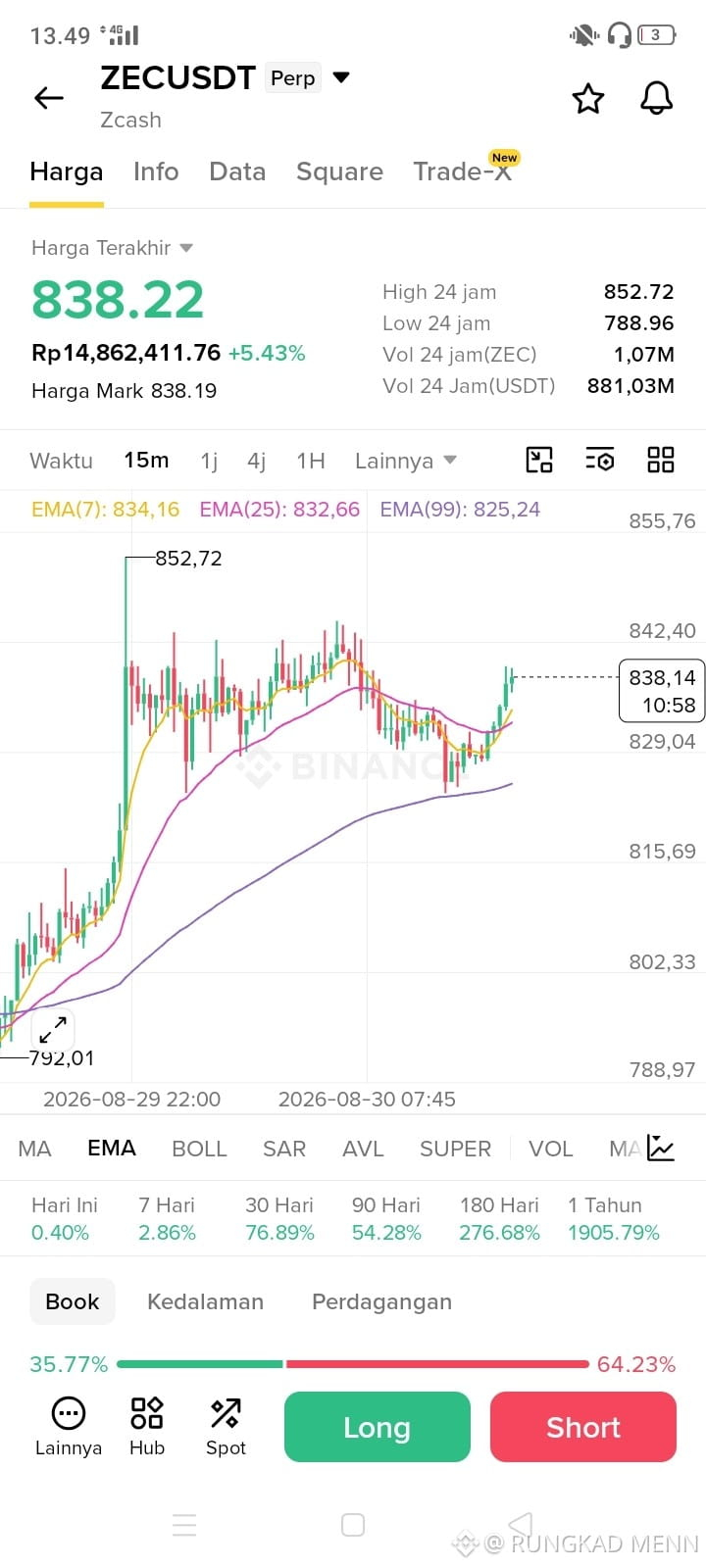Add ZECUSDT to favorites with star icon

click(588, 98)
